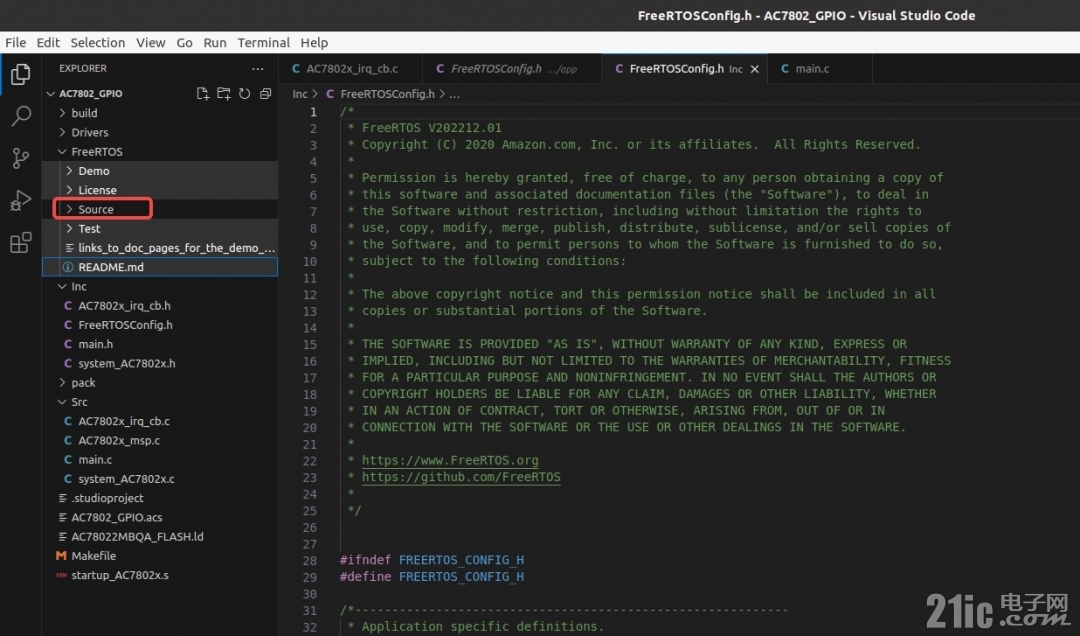Image resolution: width=1080 pixels, height=636 pixels.
Task: Click FreeRTOSConfig.h in the breadcrumb
Action: click(x=387, y=94)
